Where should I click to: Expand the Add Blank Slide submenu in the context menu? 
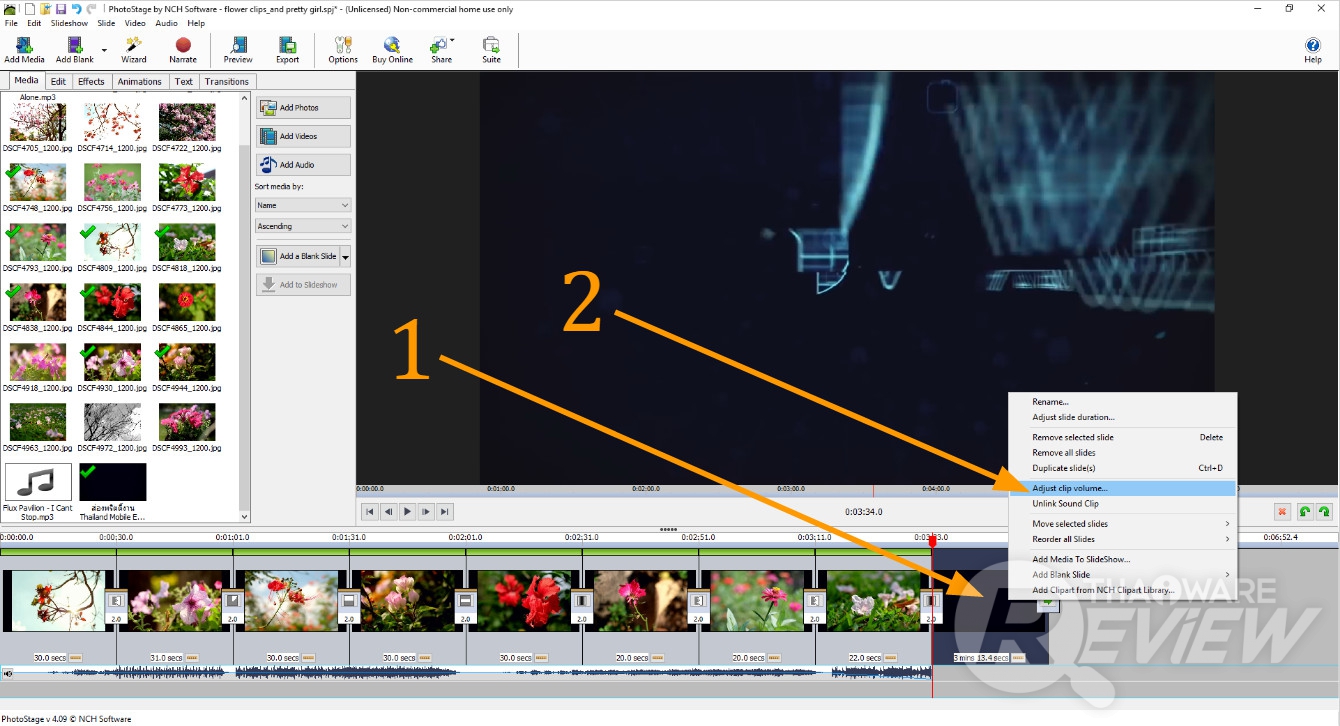point(1227,575)
